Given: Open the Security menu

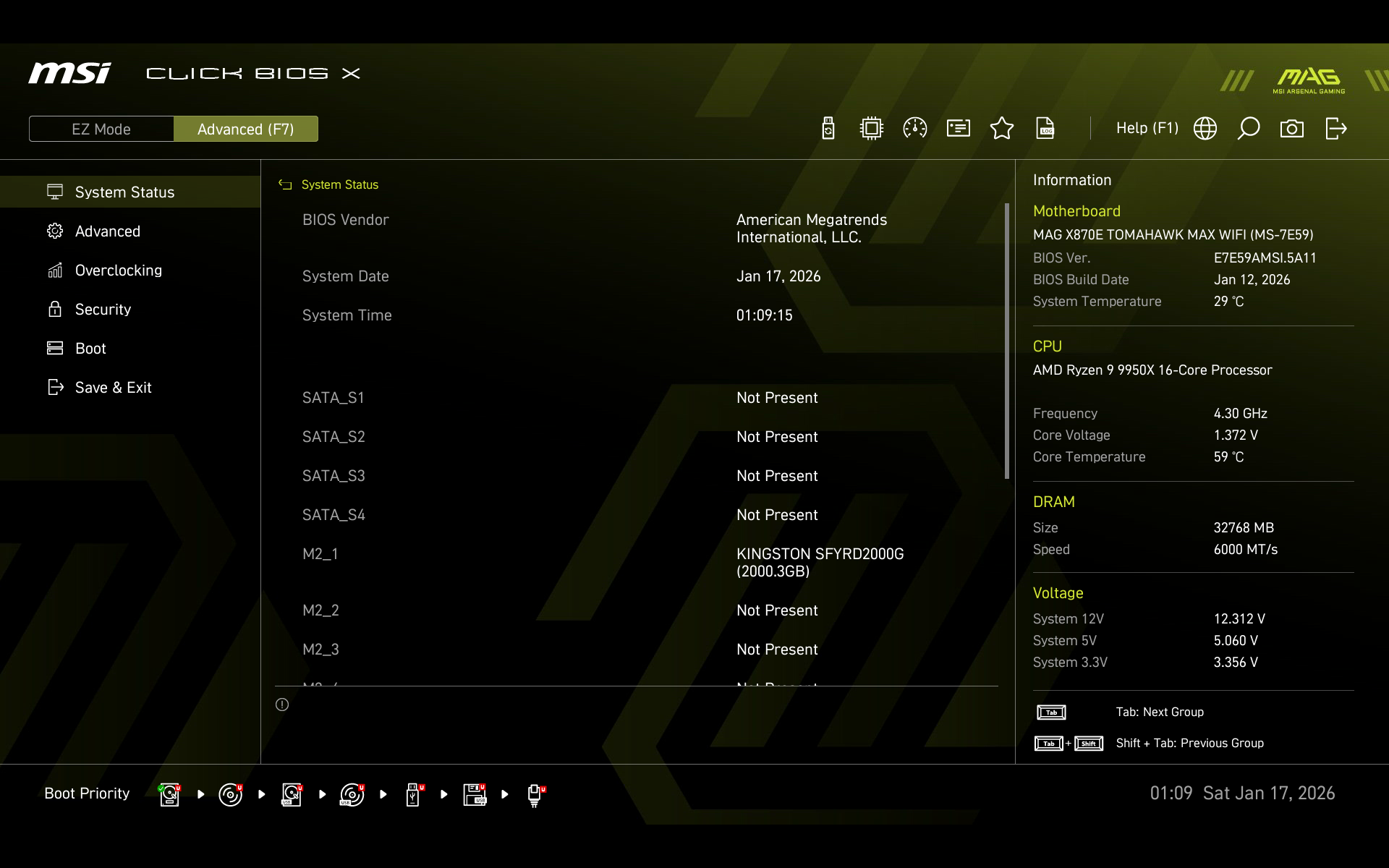Looking at the screenshot, I should coord(103,310).
